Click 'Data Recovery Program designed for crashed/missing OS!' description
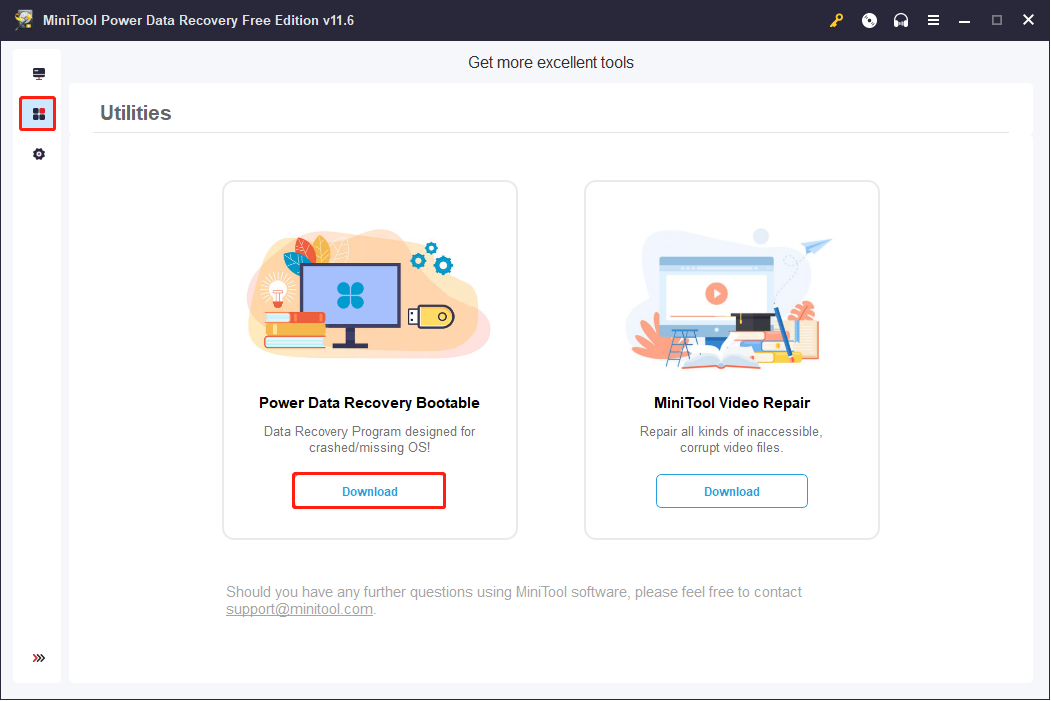1051x701 pixels. (369, 440)
